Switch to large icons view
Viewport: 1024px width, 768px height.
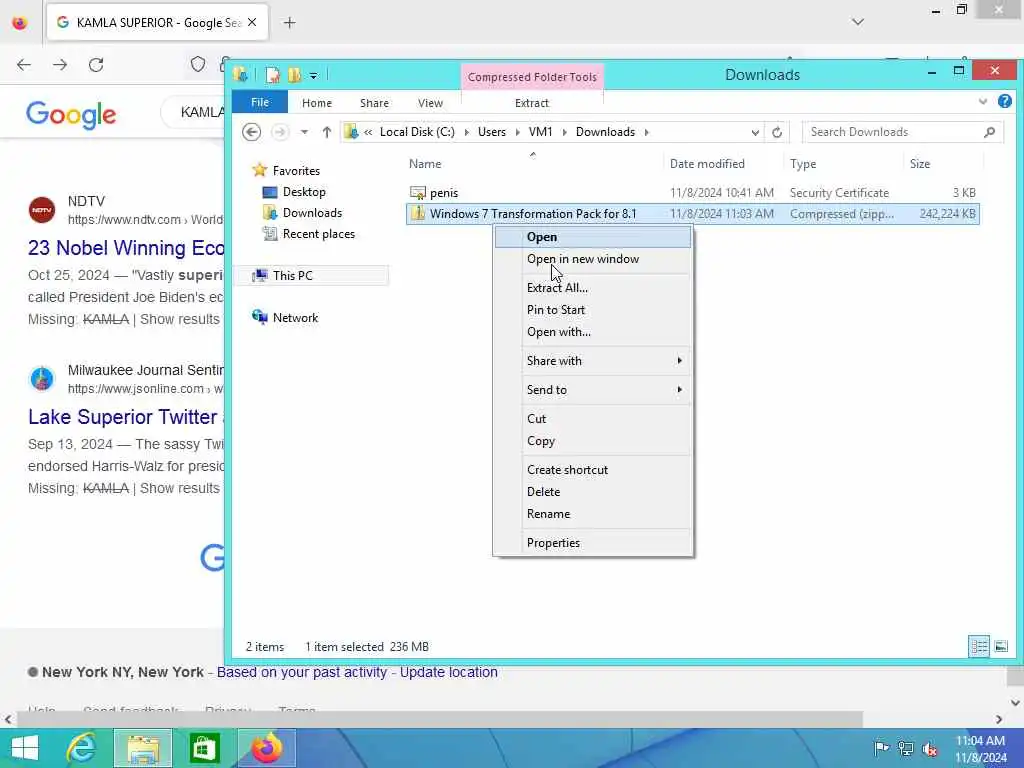point(1001,647)
